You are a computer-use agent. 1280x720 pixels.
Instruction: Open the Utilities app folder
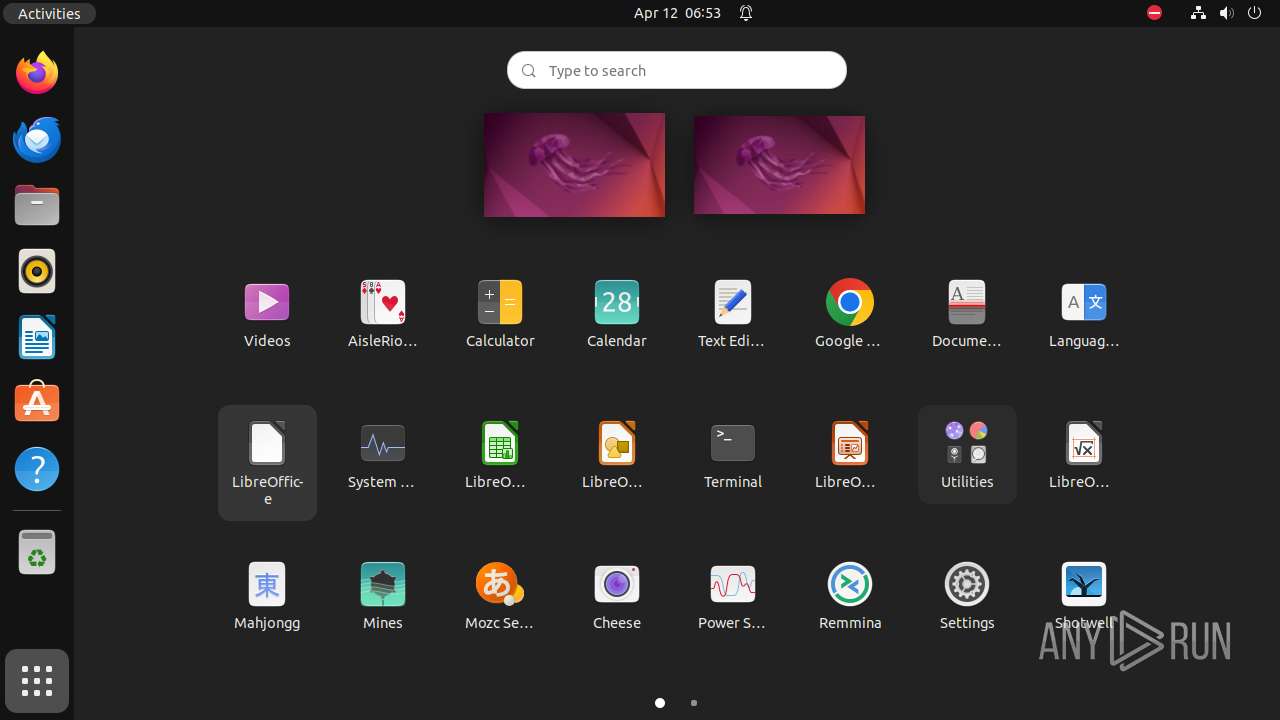967,455
